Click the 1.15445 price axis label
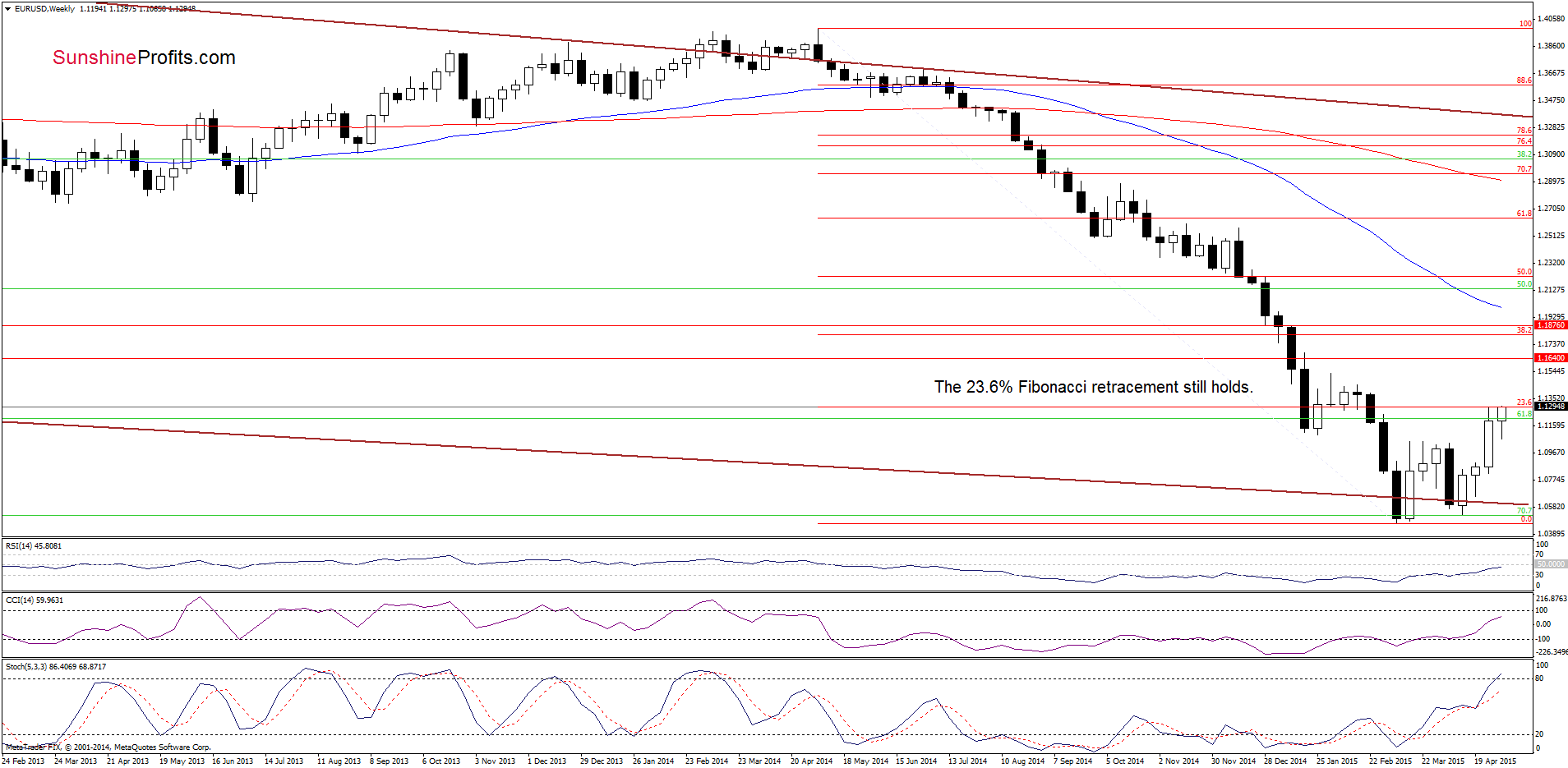Image resolution: width=1568 pixels, height=768 pixels. (x=1551, y=371)
